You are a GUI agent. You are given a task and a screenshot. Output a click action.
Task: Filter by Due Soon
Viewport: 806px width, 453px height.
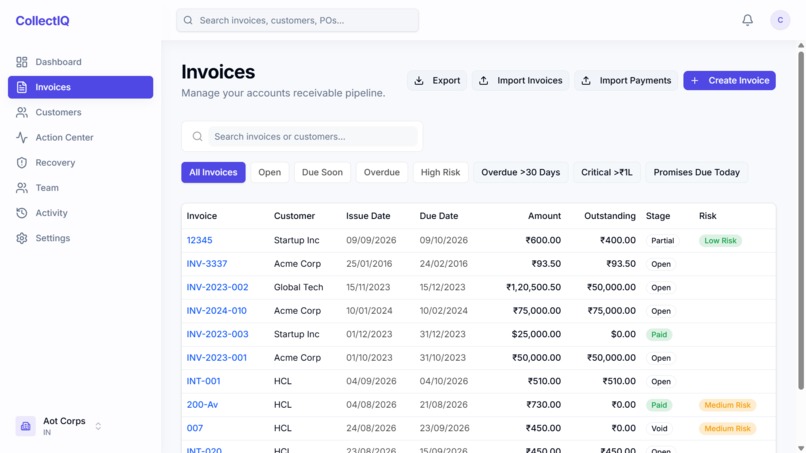[322, 173]
